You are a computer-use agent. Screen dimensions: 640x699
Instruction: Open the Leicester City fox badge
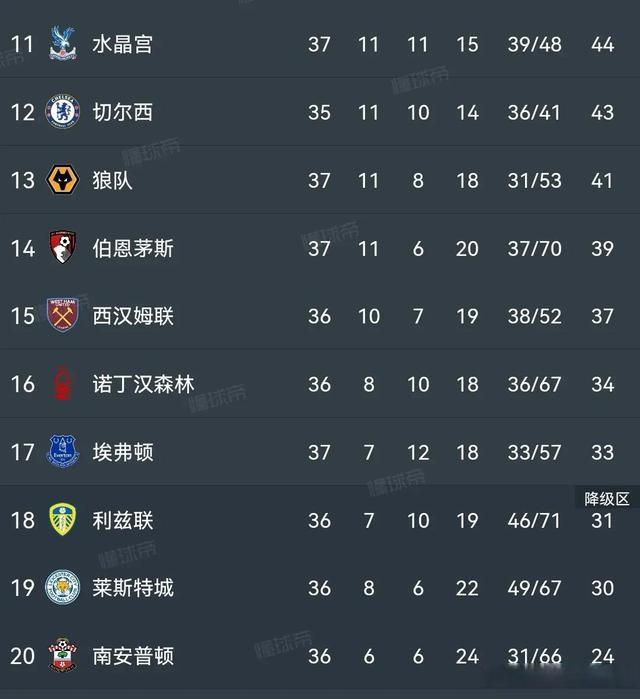click(63, 588)
